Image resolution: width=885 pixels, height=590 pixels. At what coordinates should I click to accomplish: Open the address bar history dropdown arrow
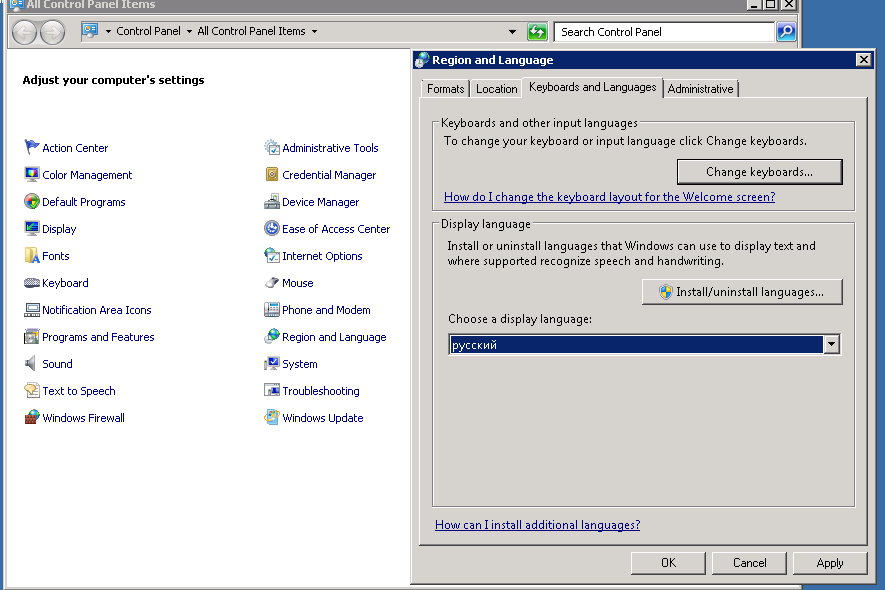(x=512, y=32)
